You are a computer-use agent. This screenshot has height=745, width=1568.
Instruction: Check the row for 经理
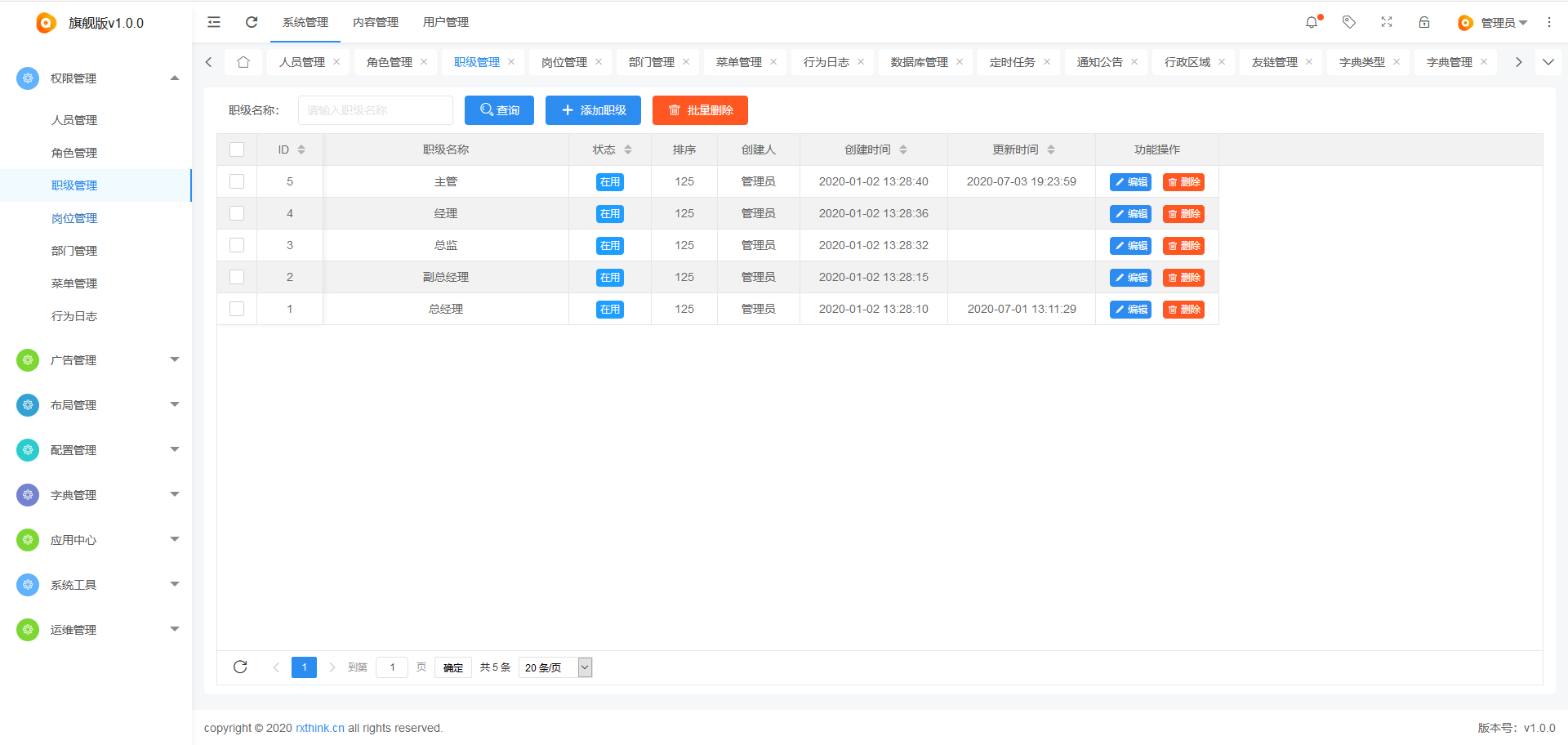237,213
